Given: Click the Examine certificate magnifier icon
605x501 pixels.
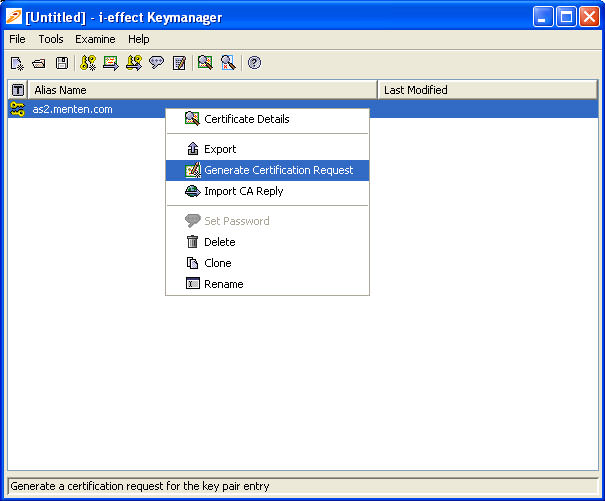Looking at the screenshot, I should click(205, 63).
